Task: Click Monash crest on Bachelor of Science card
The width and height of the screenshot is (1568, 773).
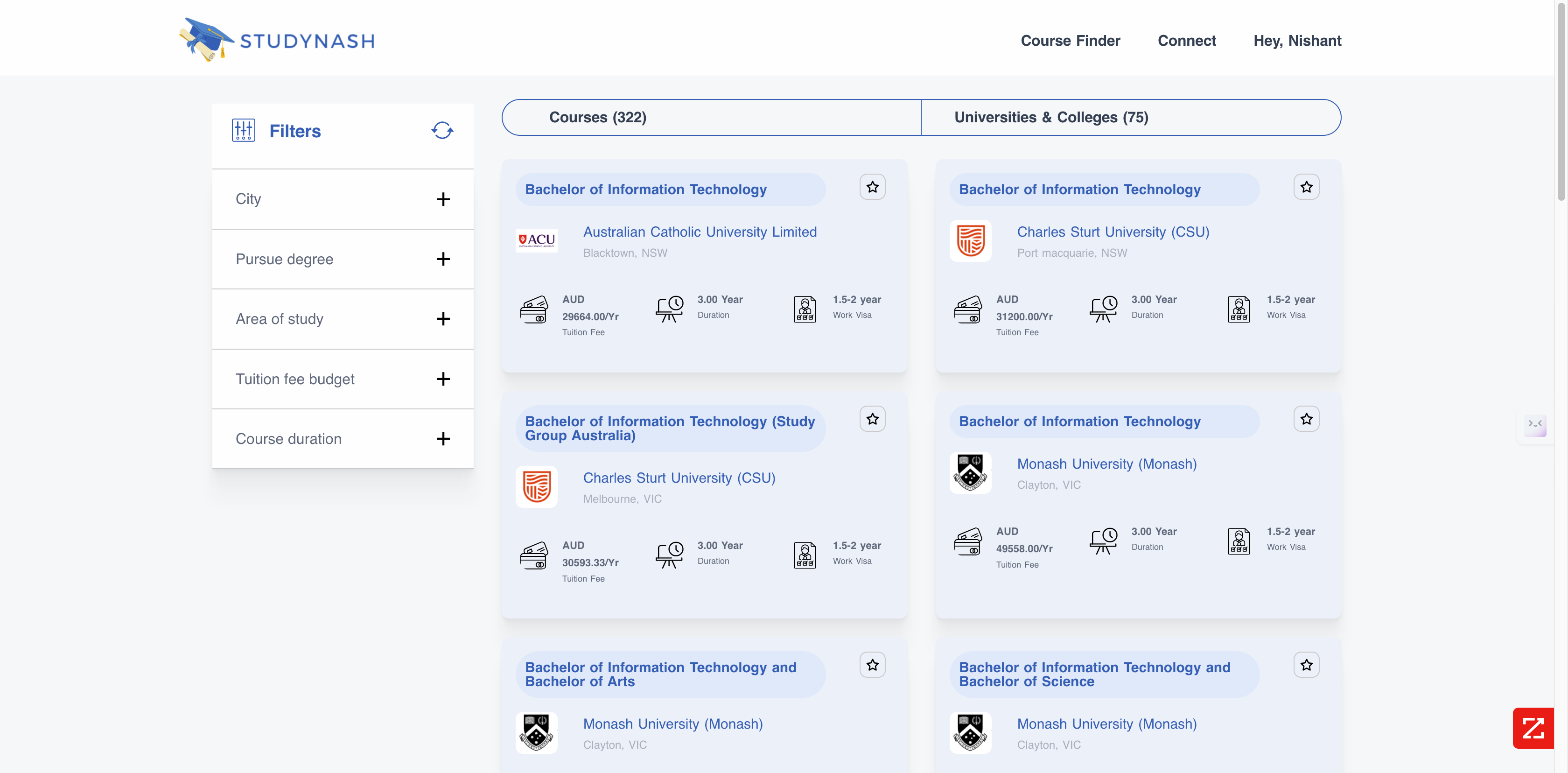Action: pos(970,732)
